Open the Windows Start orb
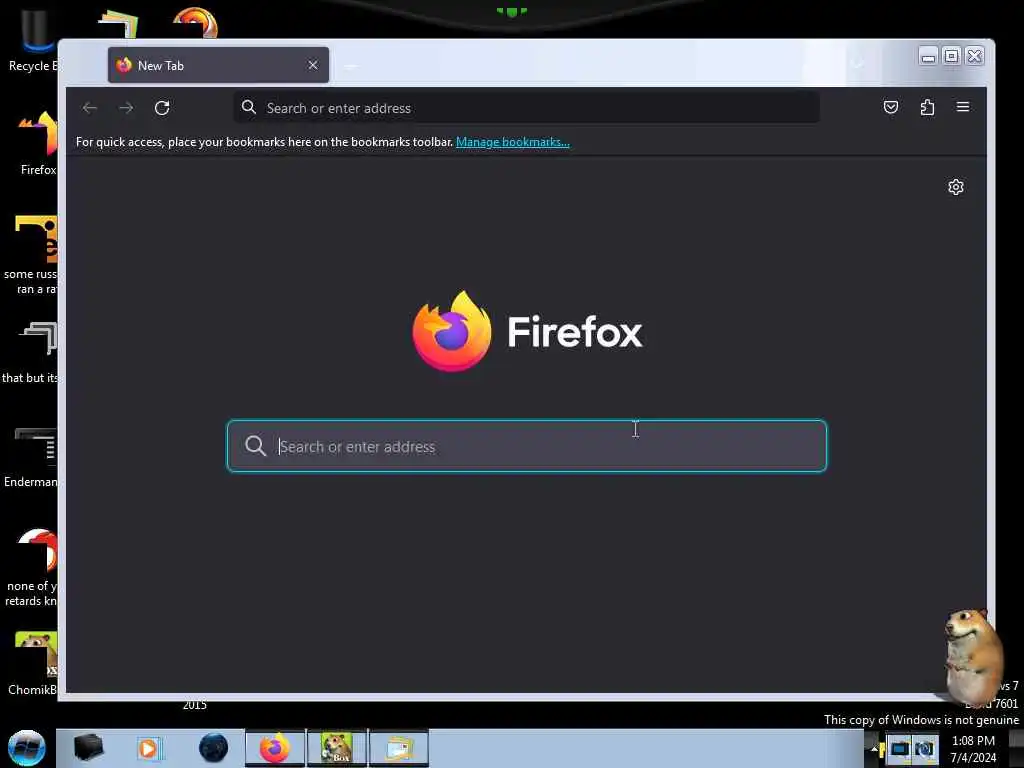 (x=27, y=748)
